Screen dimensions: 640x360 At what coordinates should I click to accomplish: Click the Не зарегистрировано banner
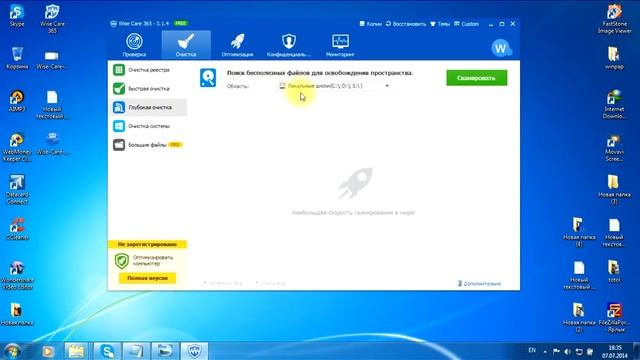[147, 244]
